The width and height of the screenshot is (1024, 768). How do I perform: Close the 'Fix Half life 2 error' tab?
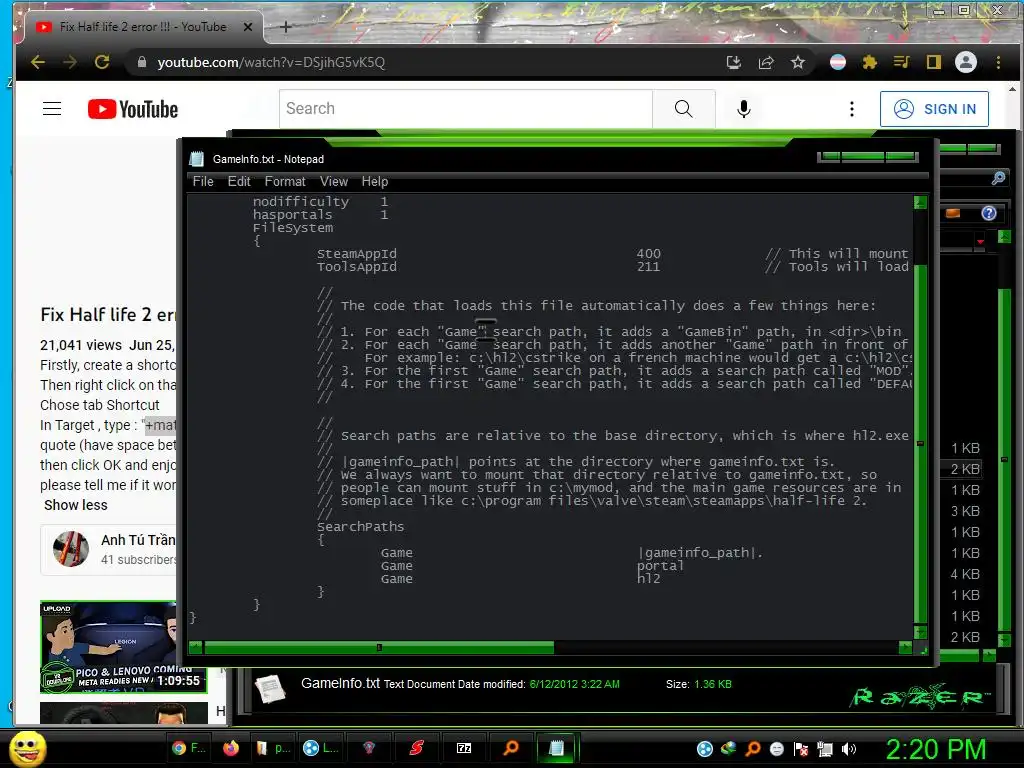(248, 27)
